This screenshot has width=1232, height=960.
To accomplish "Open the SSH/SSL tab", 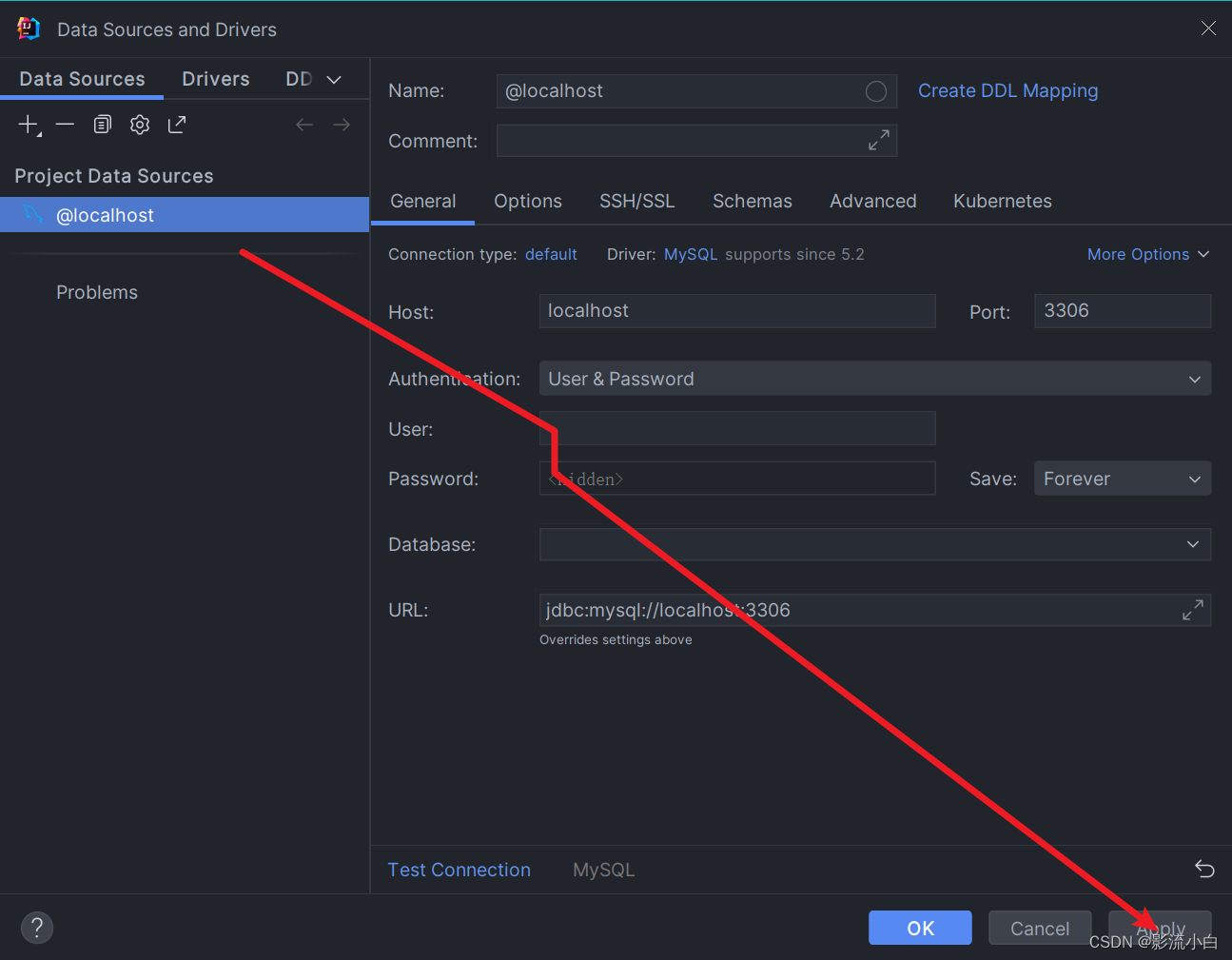I will tap(636, 201).
